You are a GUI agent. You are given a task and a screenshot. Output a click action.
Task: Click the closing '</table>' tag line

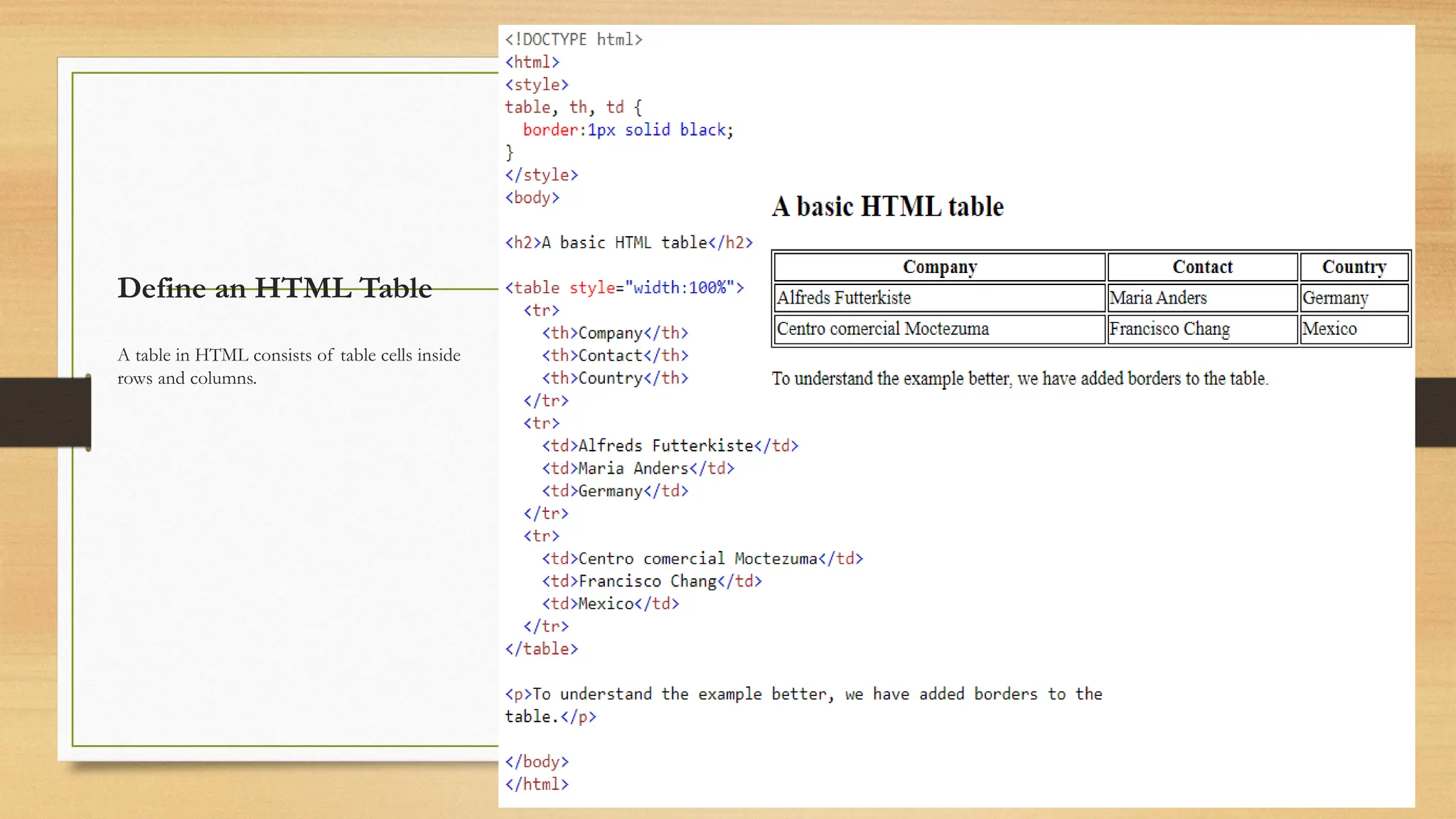coord(542,649)
